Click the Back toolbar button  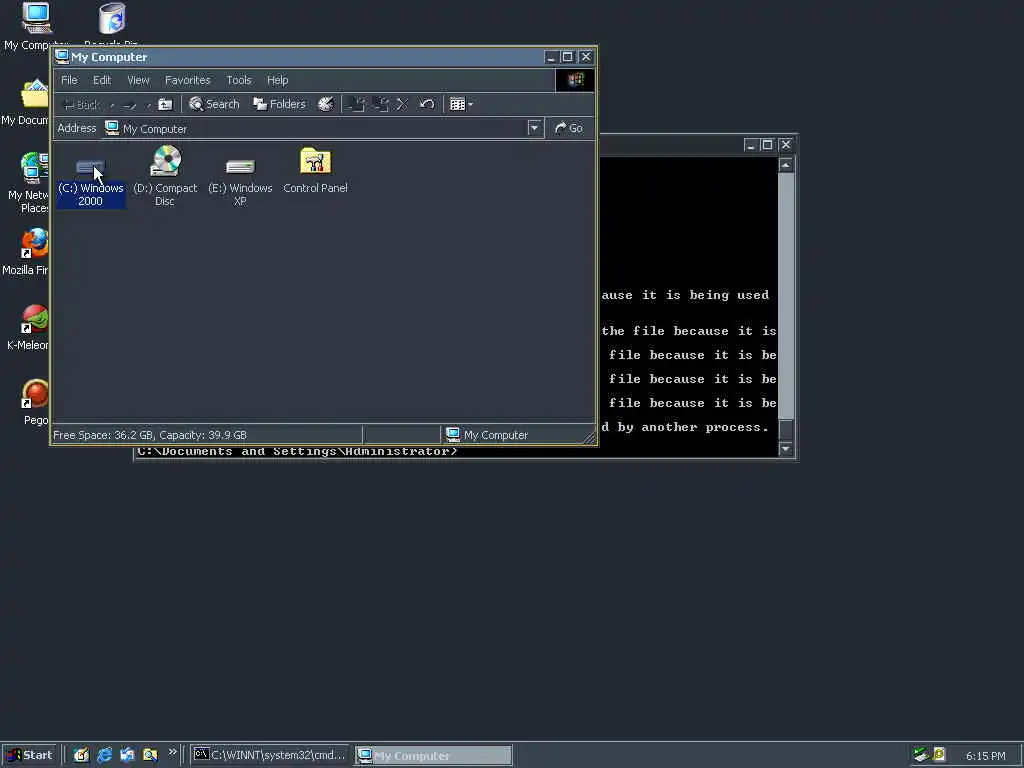[x=81, y=104]
